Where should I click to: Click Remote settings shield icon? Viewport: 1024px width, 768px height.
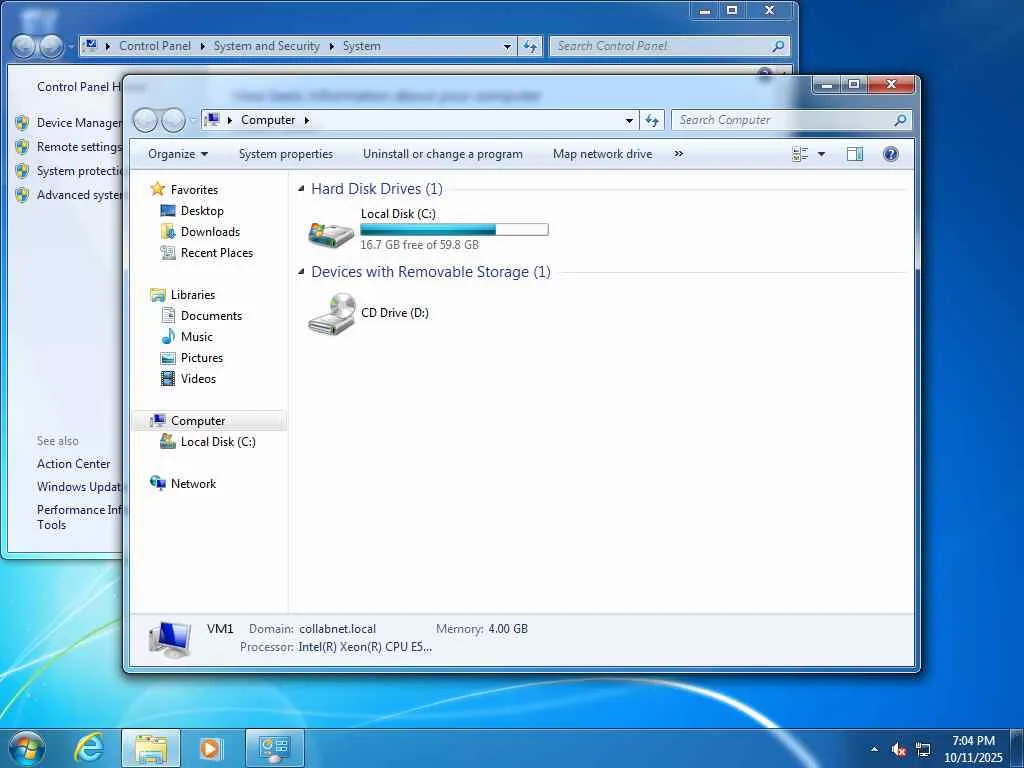(22, 147)
